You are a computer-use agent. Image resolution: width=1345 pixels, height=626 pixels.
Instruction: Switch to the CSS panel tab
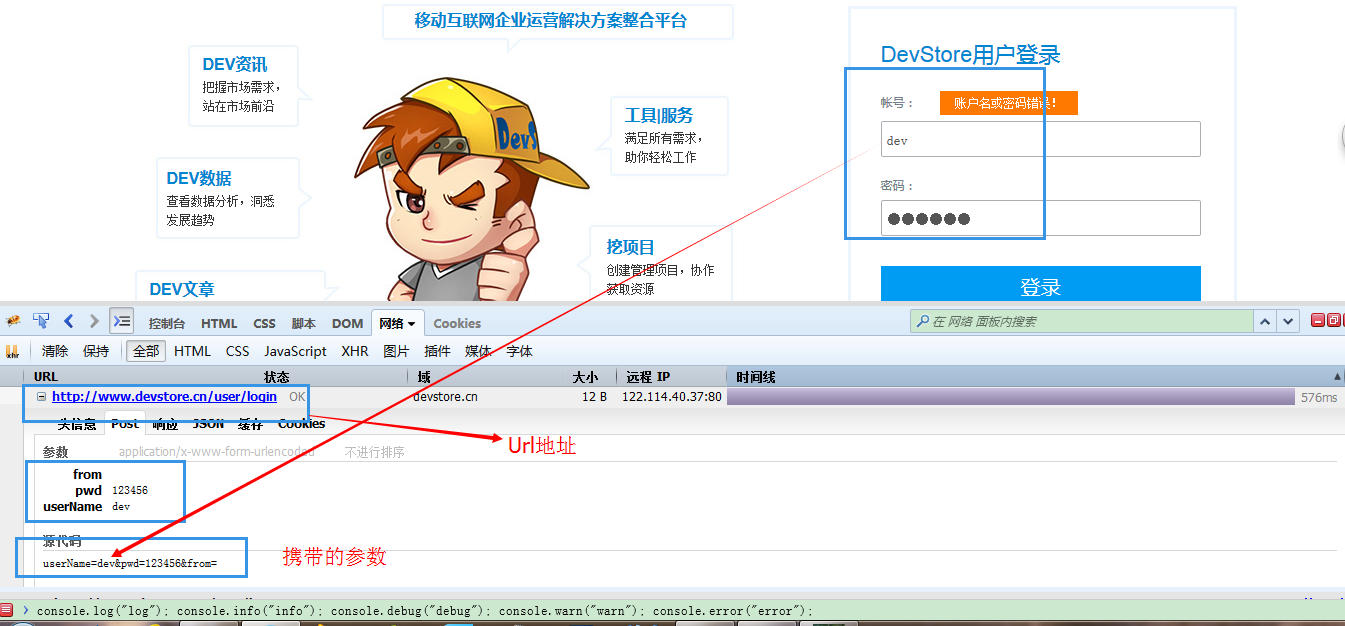264,323
